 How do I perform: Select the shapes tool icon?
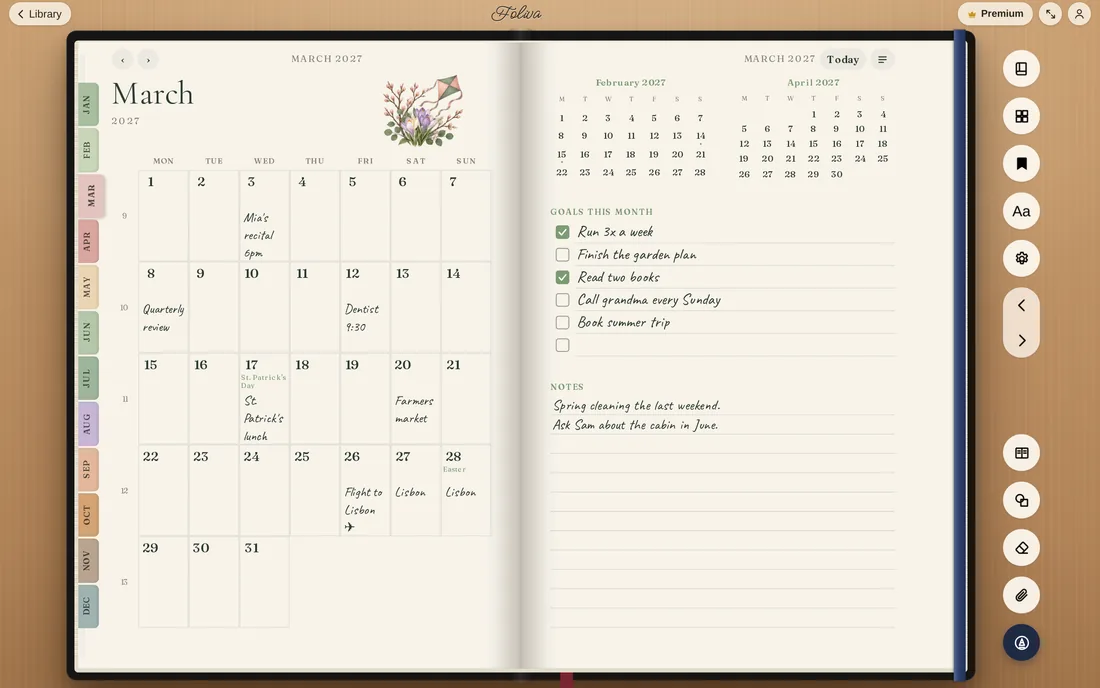[1021, 501]
